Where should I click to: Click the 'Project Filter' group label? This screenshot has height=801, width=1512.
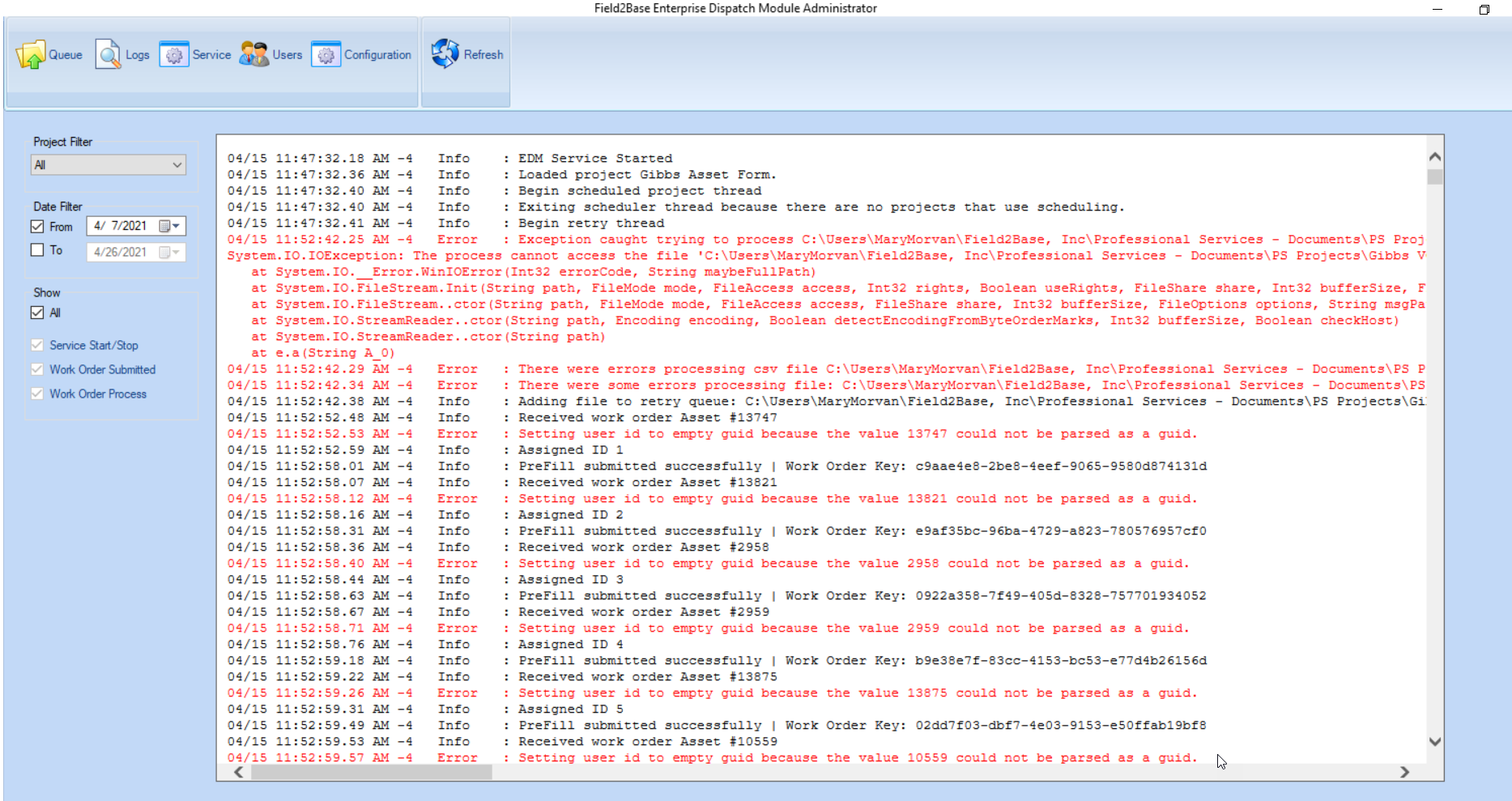[x=63, y=142]
